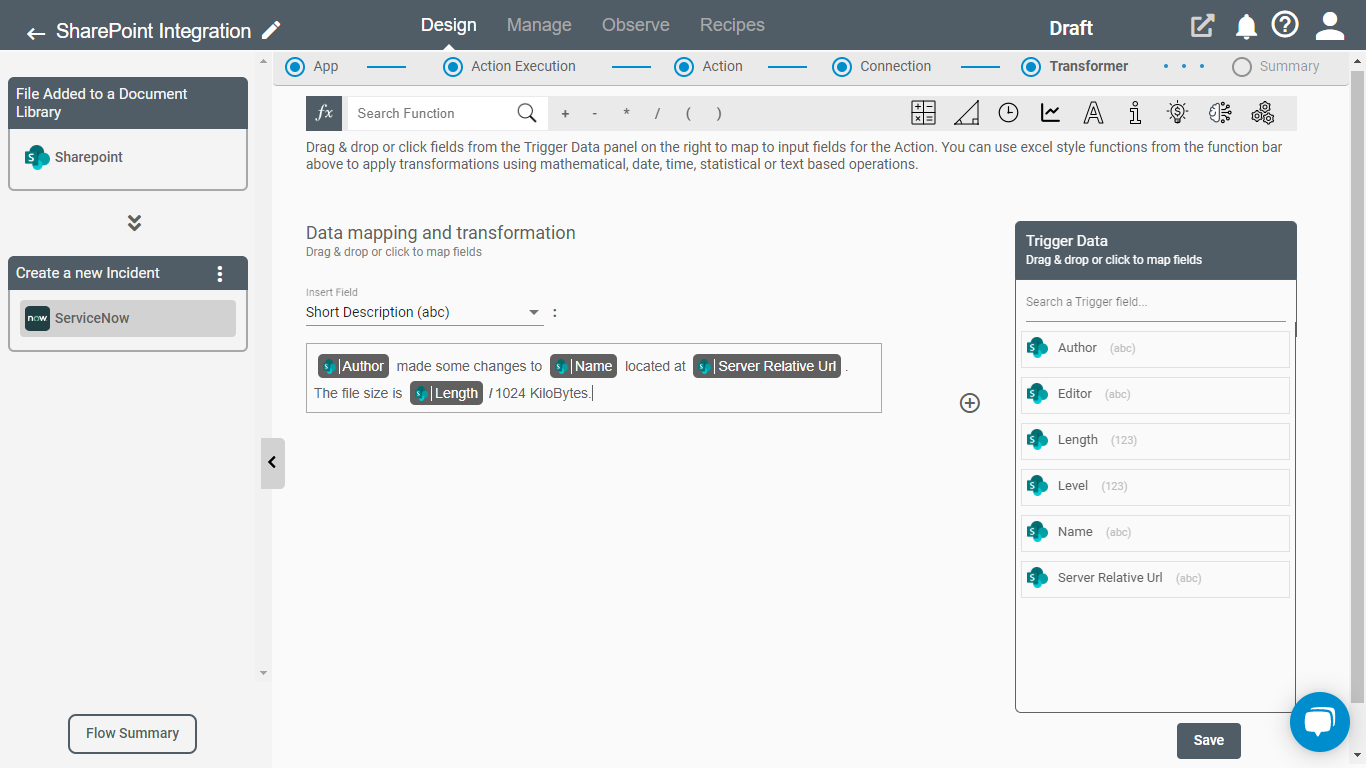Image resolution: width=1366 pixels, height=768 pixels.
Task: Select the Action step radio button
Action: click(x=684, y=67)
